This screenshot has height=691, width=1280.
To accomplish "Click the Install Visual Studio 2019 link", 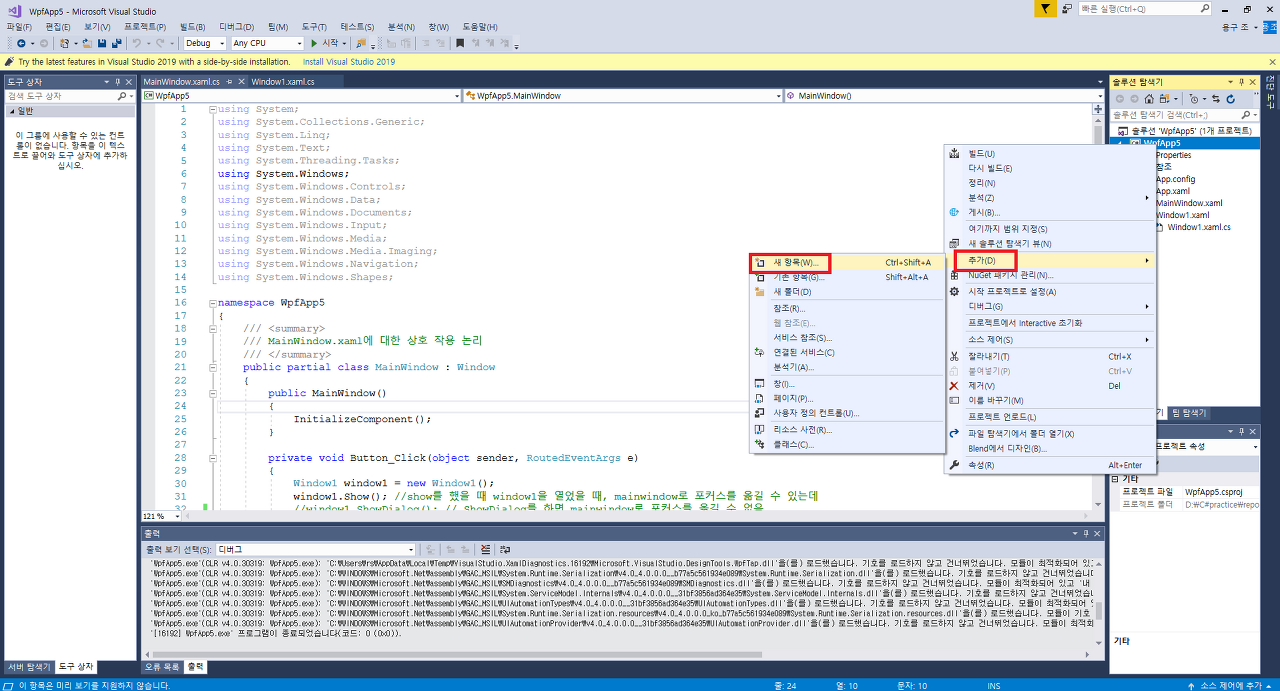I will pos(349,61).
